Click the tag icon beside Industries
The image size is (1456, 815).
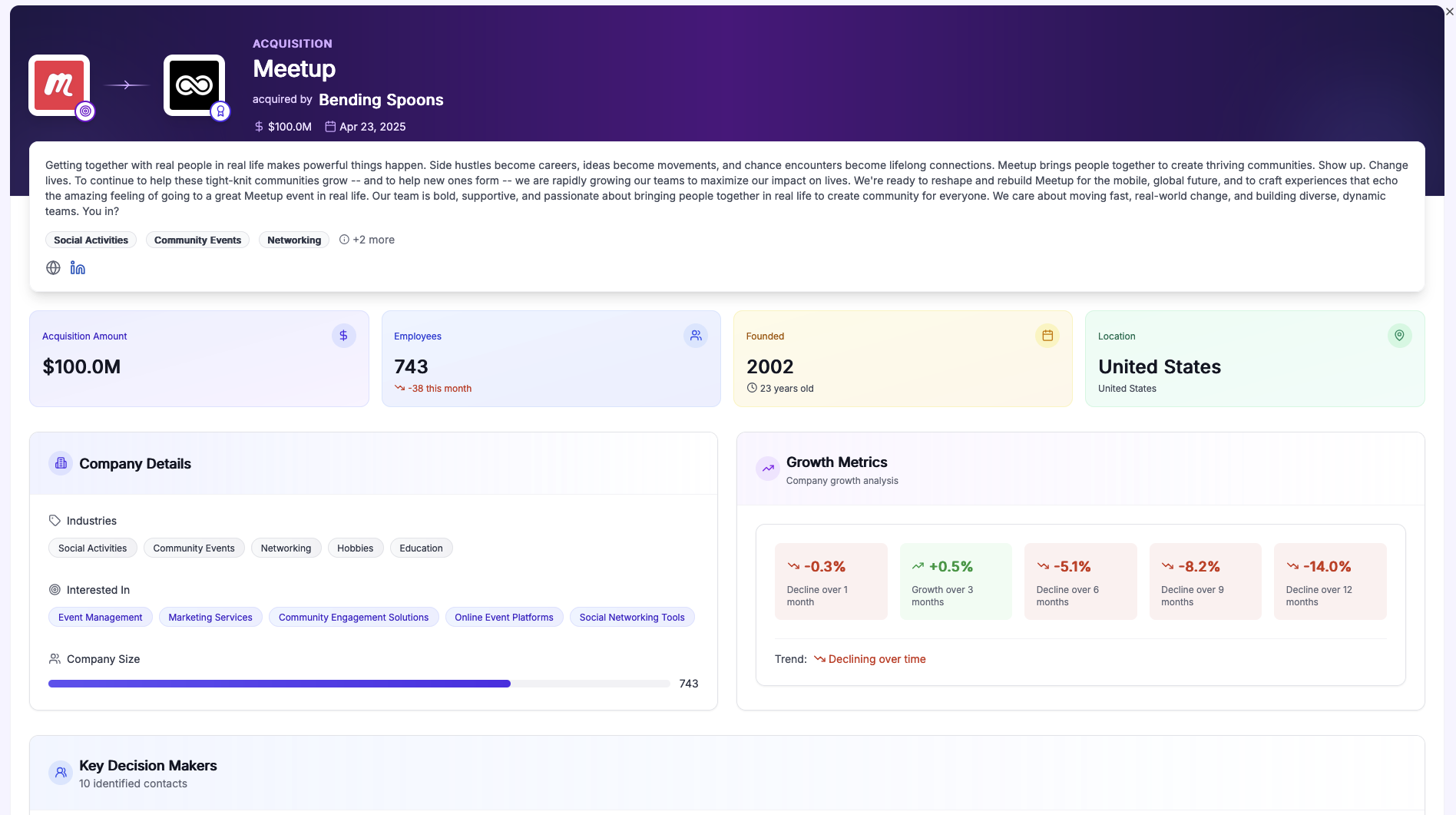tap(55, 520)
